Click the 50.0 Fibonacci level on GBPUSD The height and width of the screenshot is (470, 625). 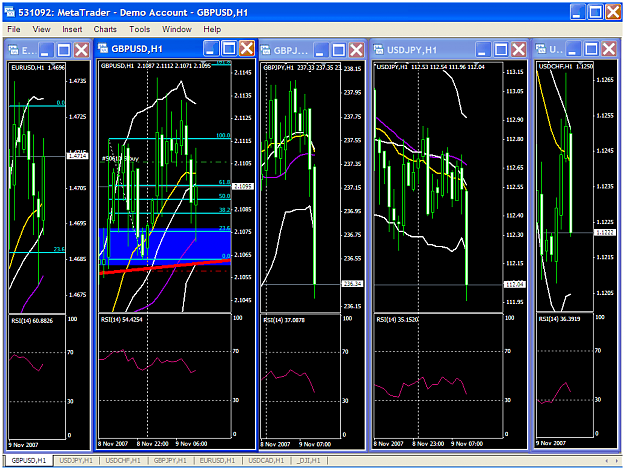pyautogui.click(x=224, y=196)
